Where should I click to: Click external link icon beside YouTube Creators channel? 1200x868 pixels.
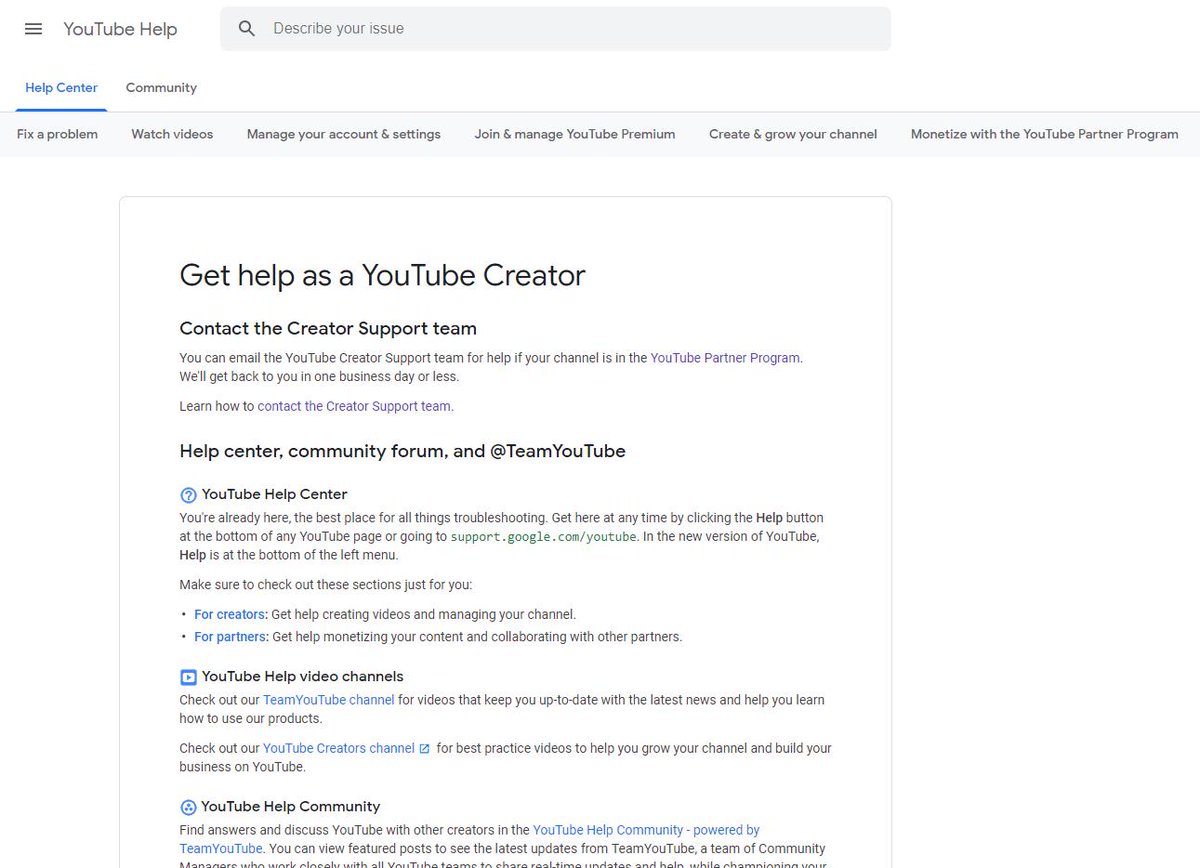[x=424, y=748]
